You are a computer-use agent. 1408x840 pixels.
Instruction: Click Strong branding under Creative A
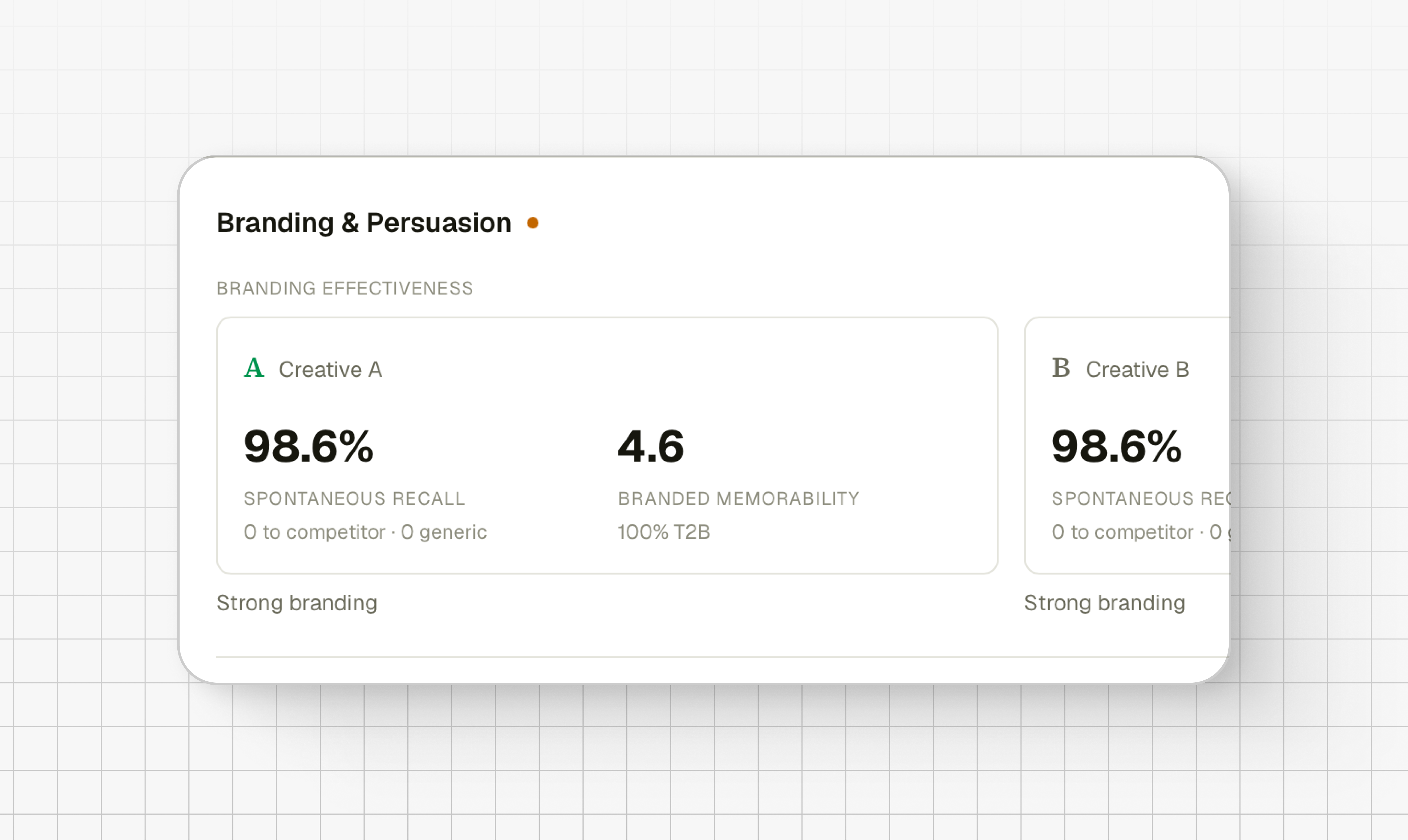(297, 604)
